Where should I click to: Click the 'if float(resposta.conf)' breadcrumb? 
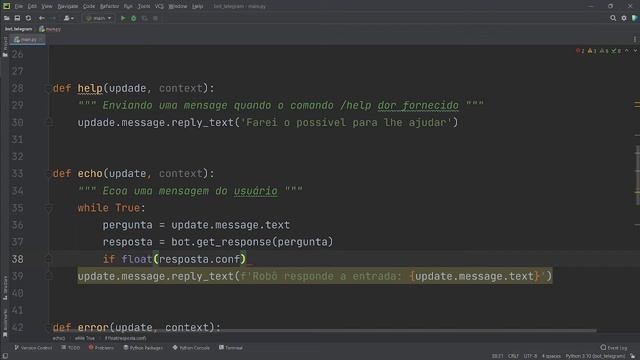[125, 338]
